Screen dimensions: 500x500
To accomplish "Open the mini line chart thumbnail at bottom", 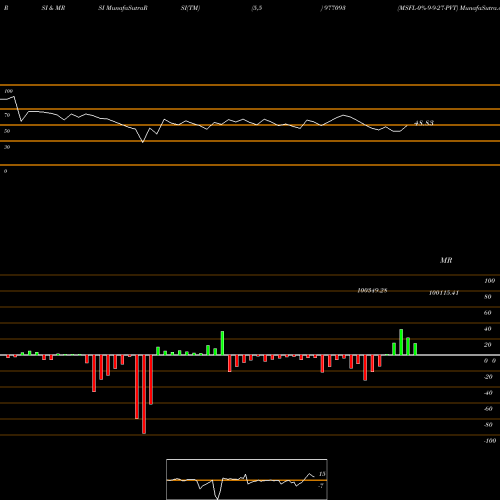I will click(247, 479).
